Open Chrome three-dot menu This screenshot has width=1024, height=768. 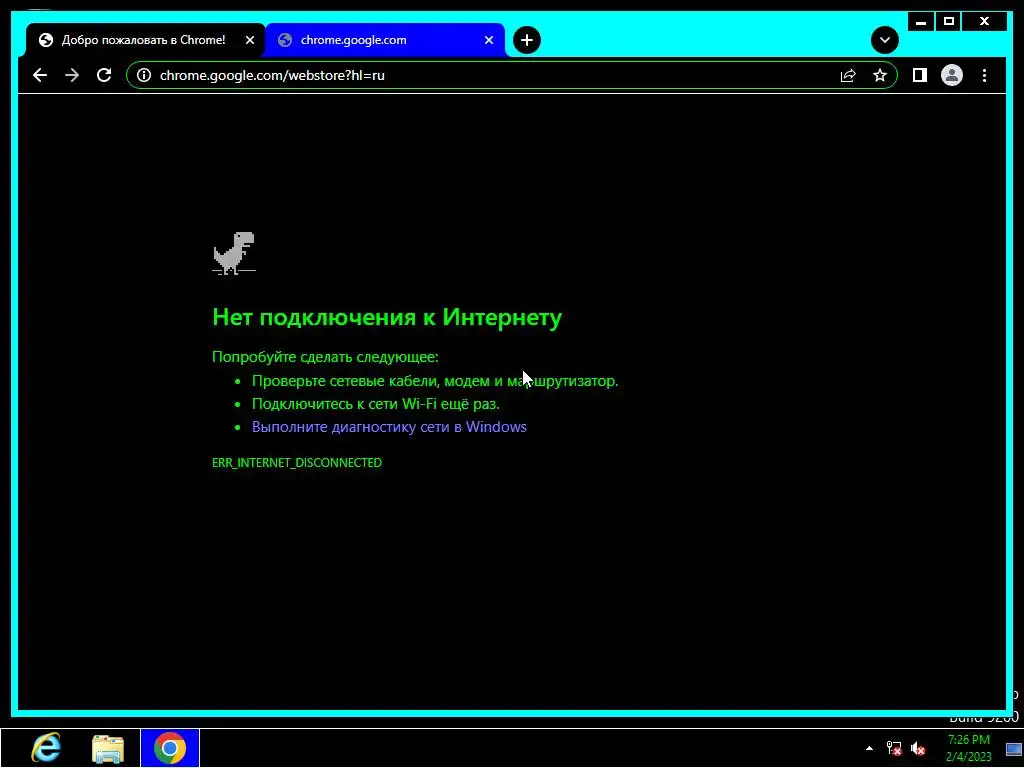pos(984,75)
